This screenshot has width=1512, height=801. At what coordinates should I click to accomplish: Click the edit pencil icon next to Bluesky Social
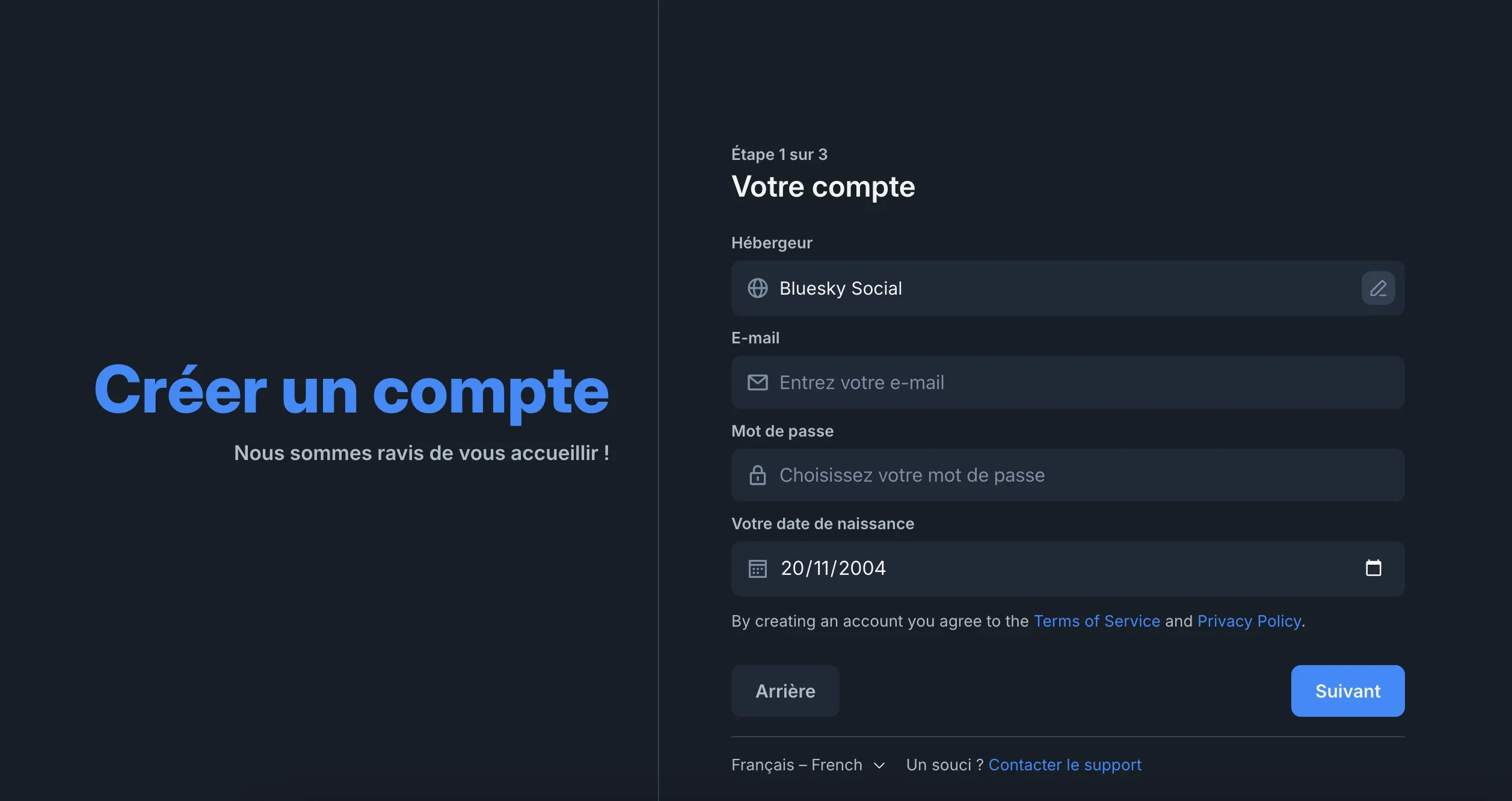tap(1378, 288)
